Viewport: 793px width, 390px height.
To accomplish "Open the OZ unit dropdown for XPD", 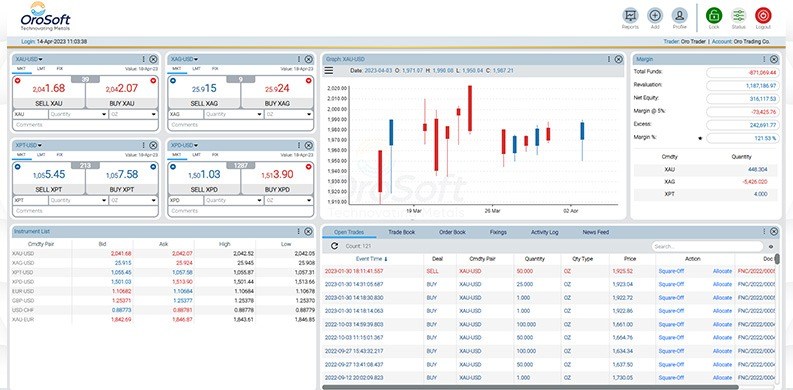I will click(x=289, y=200).
